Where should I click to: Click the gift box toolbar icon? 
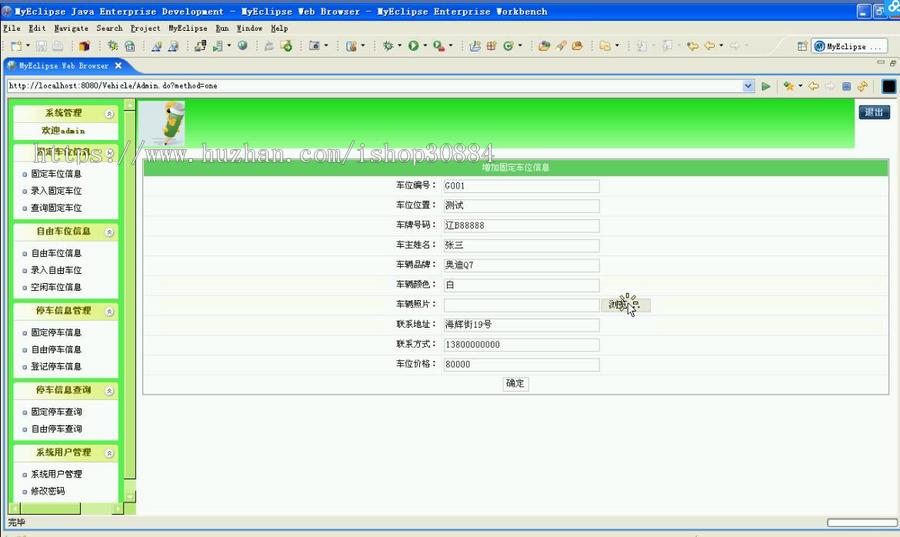click(491, 46)
